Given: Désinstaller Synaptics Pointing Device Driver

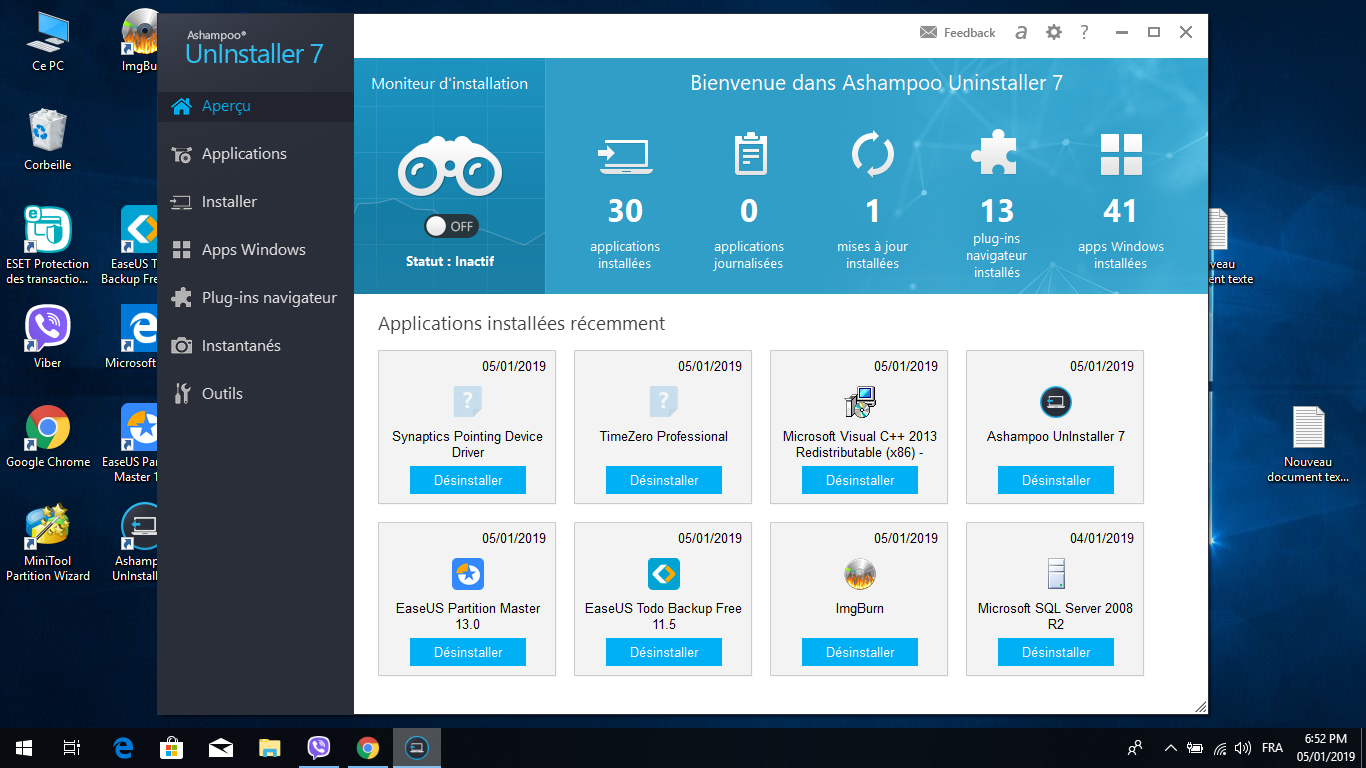Looking at the screenshot, I should (467, 480).
